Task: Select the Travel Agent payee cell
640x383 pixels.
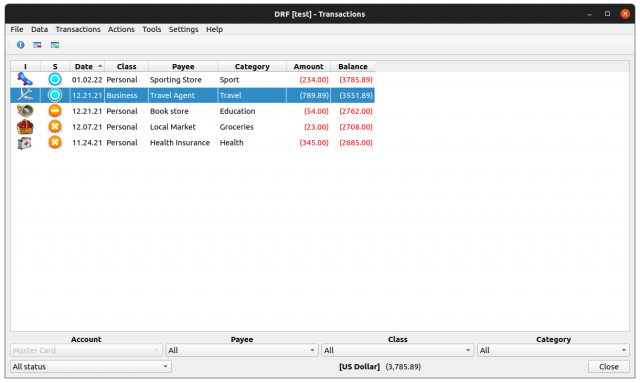Action: click(183, 95)
